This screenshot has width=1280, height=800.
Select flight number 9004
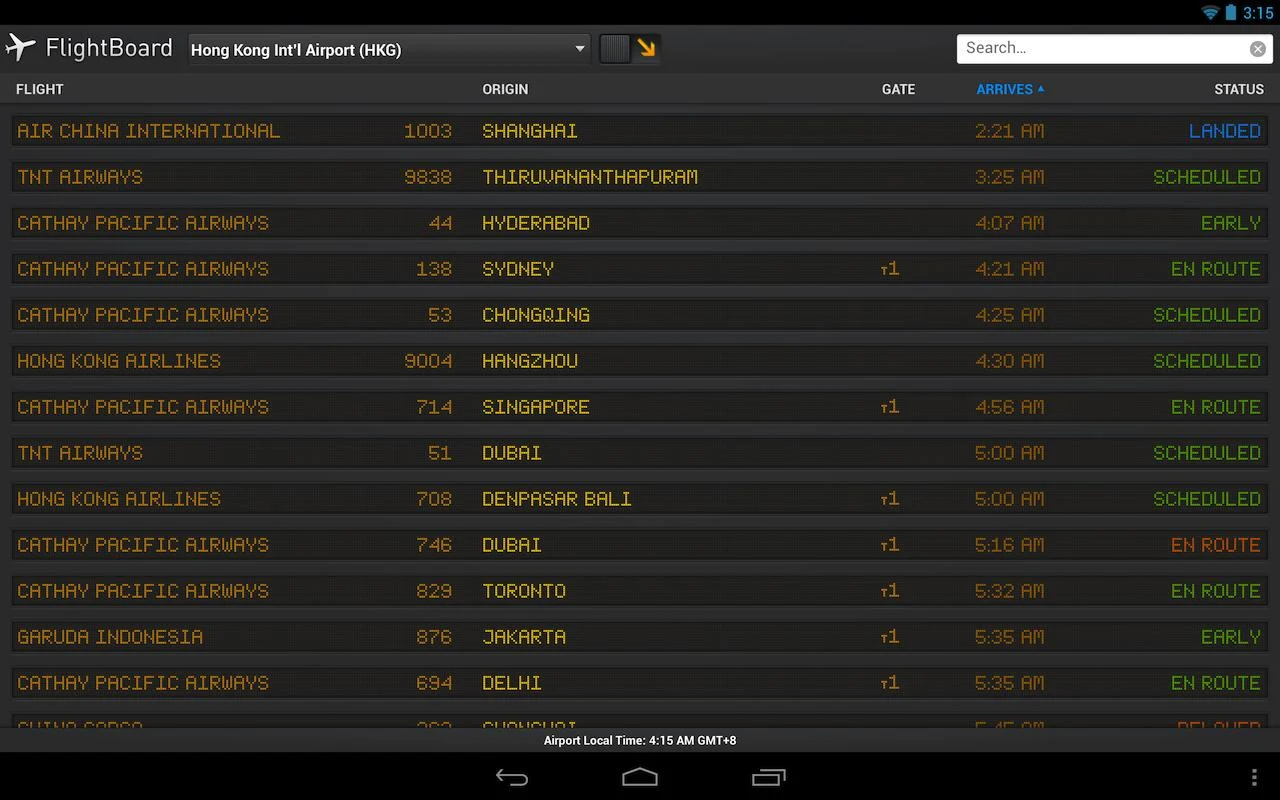[428, 361]
